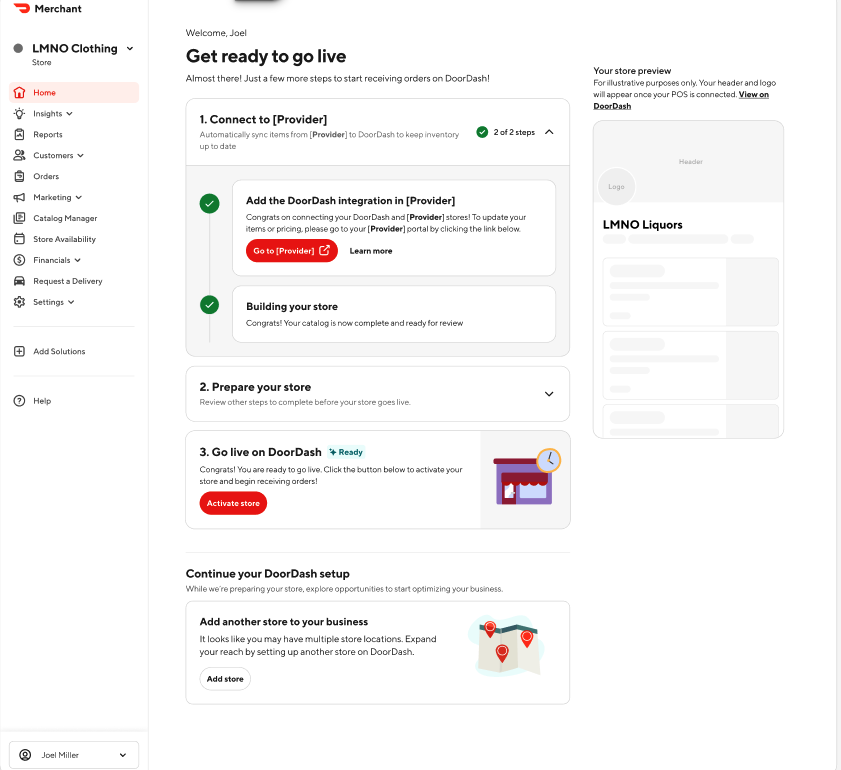Open Catalog Manager via its sidebar icon
This screenshot has height=770, width=841.
[18, 218]
